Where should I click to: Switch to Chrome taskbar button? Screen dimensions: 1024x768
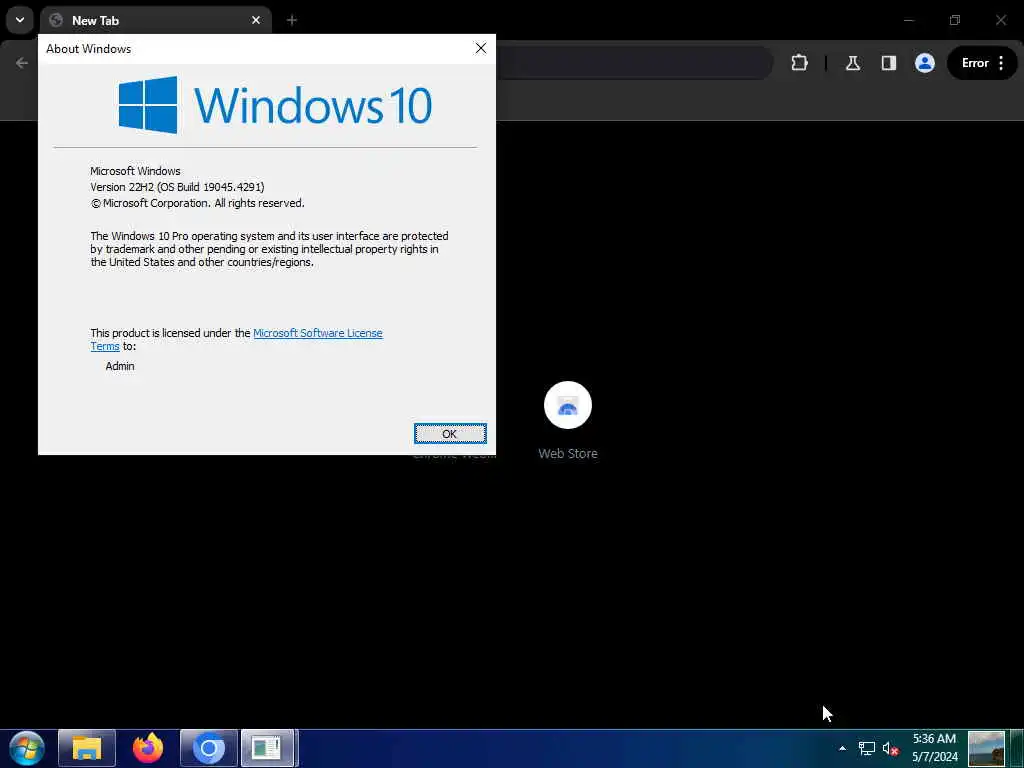[209, 748]
